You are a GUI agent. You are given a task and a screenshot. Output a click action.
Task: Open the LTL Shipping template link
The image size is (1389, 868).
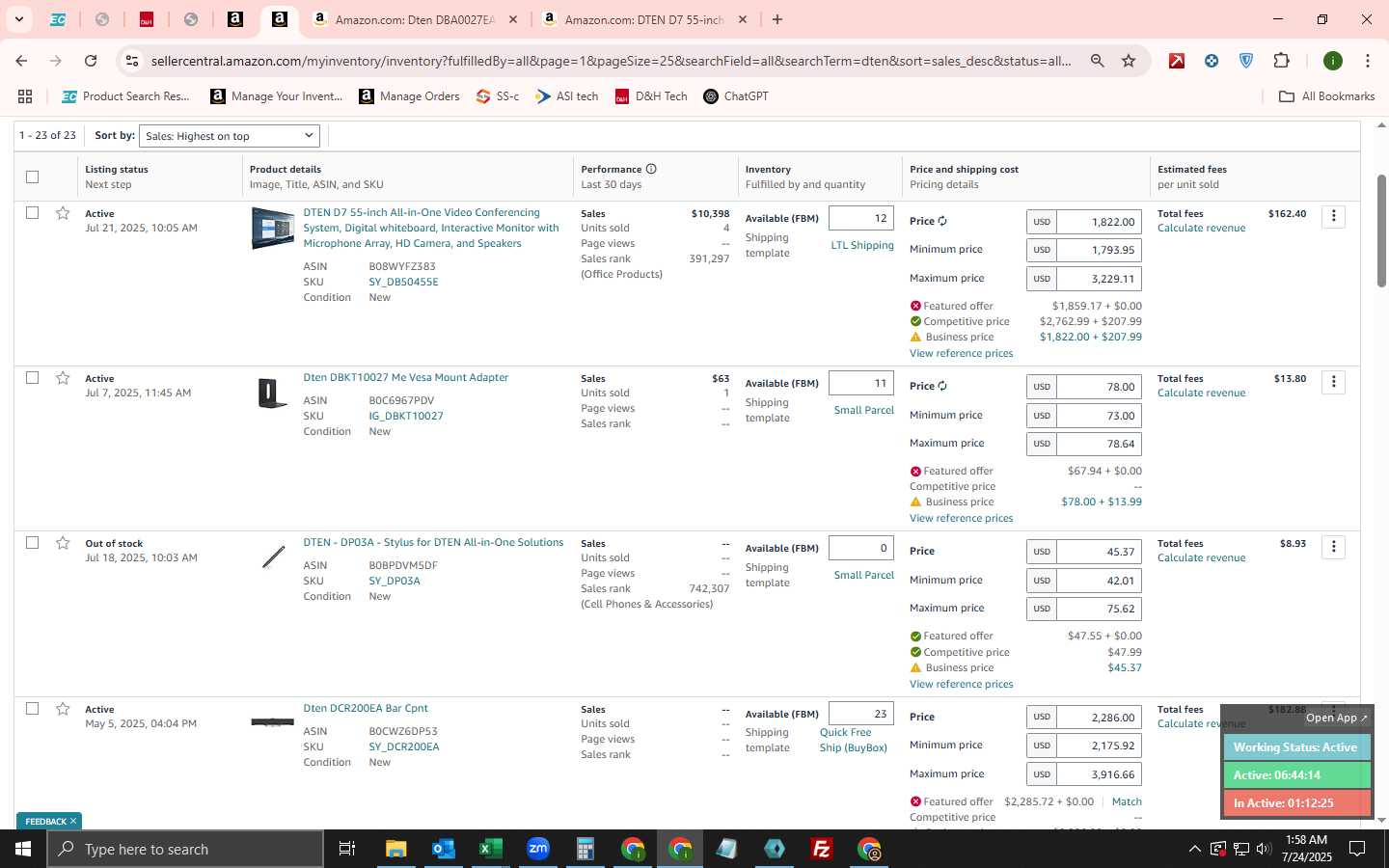pyautogui.click(x=862, y=245)
